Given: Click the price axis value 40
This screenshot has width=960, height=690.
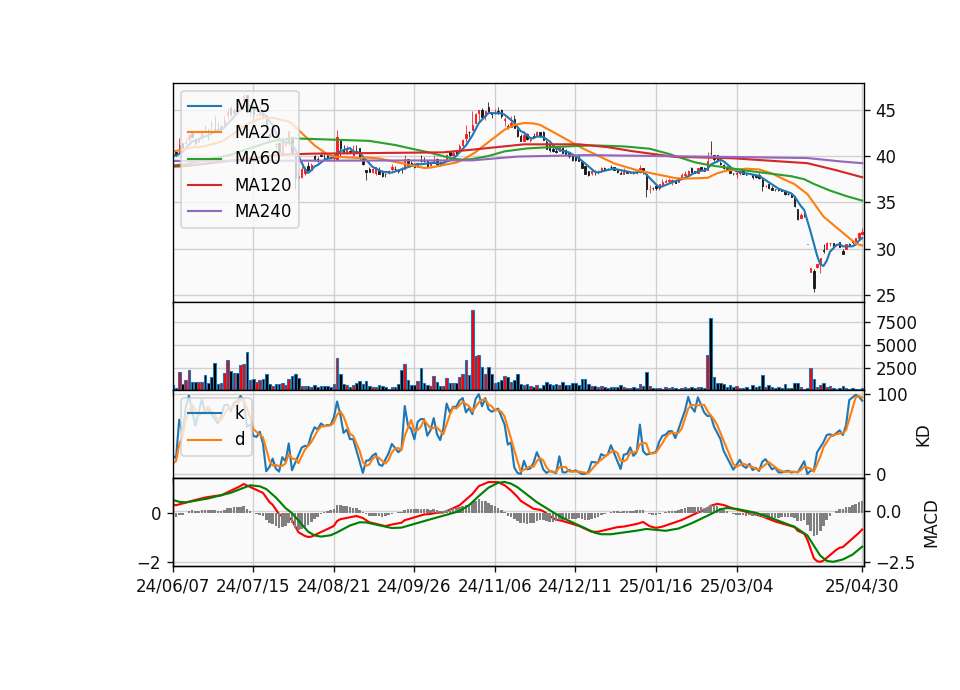Looking at the screenshot, I should click(885, 157).
